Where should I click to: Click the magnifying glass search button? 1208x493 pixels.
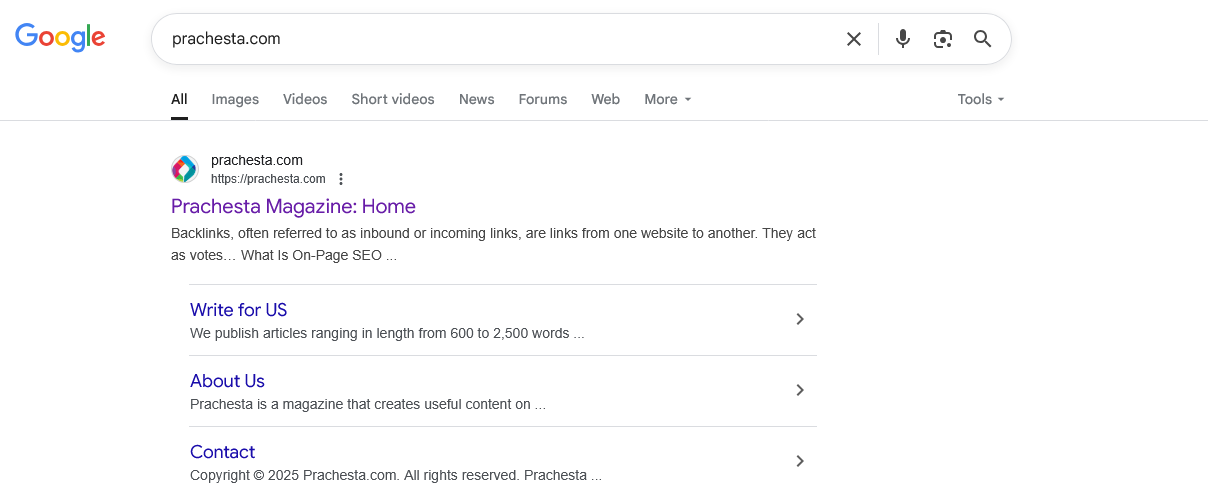[x=983, y=39]
